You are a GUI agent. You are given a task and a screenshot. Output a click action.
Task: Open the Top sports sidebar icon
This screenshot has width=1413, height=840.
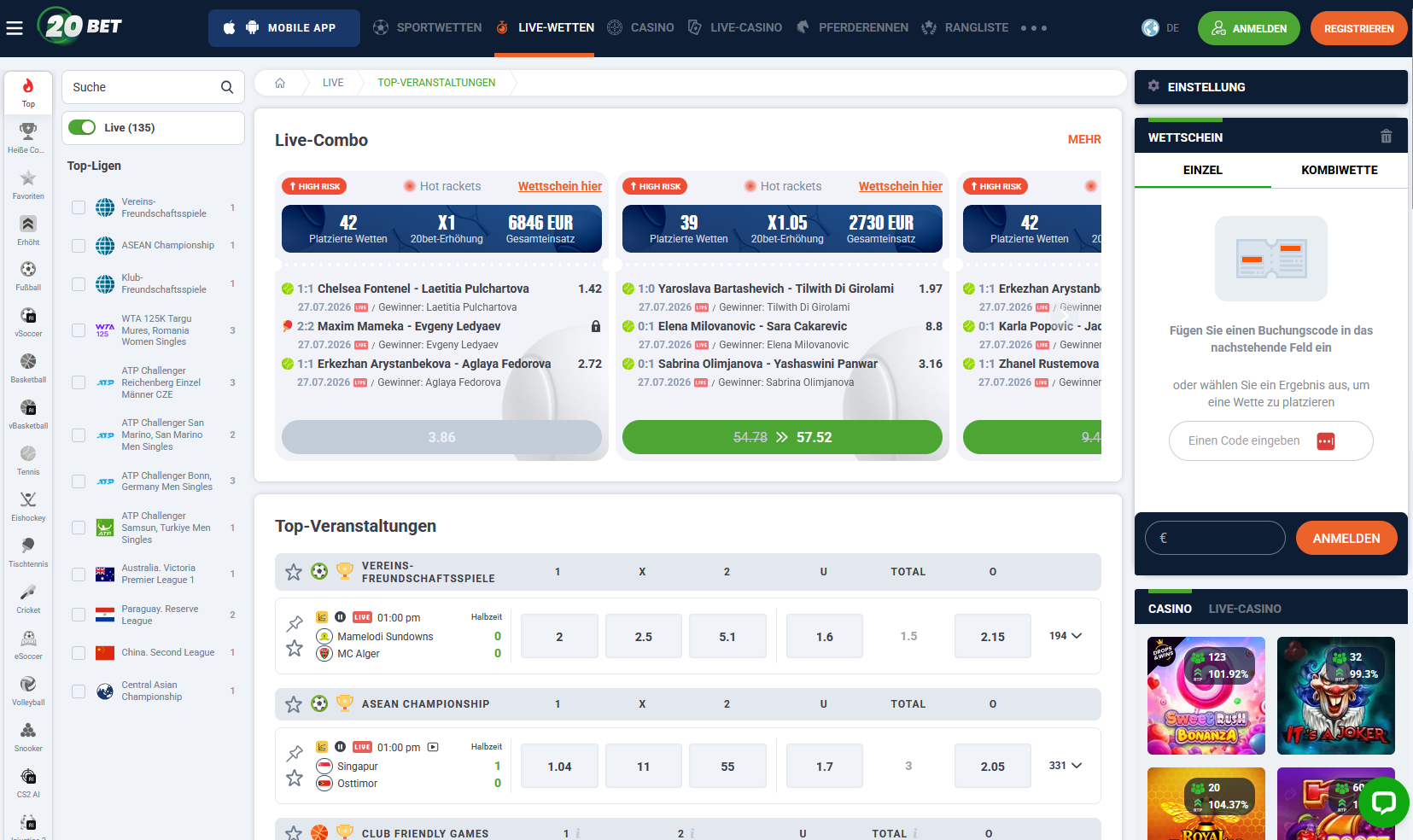point(28,92)
